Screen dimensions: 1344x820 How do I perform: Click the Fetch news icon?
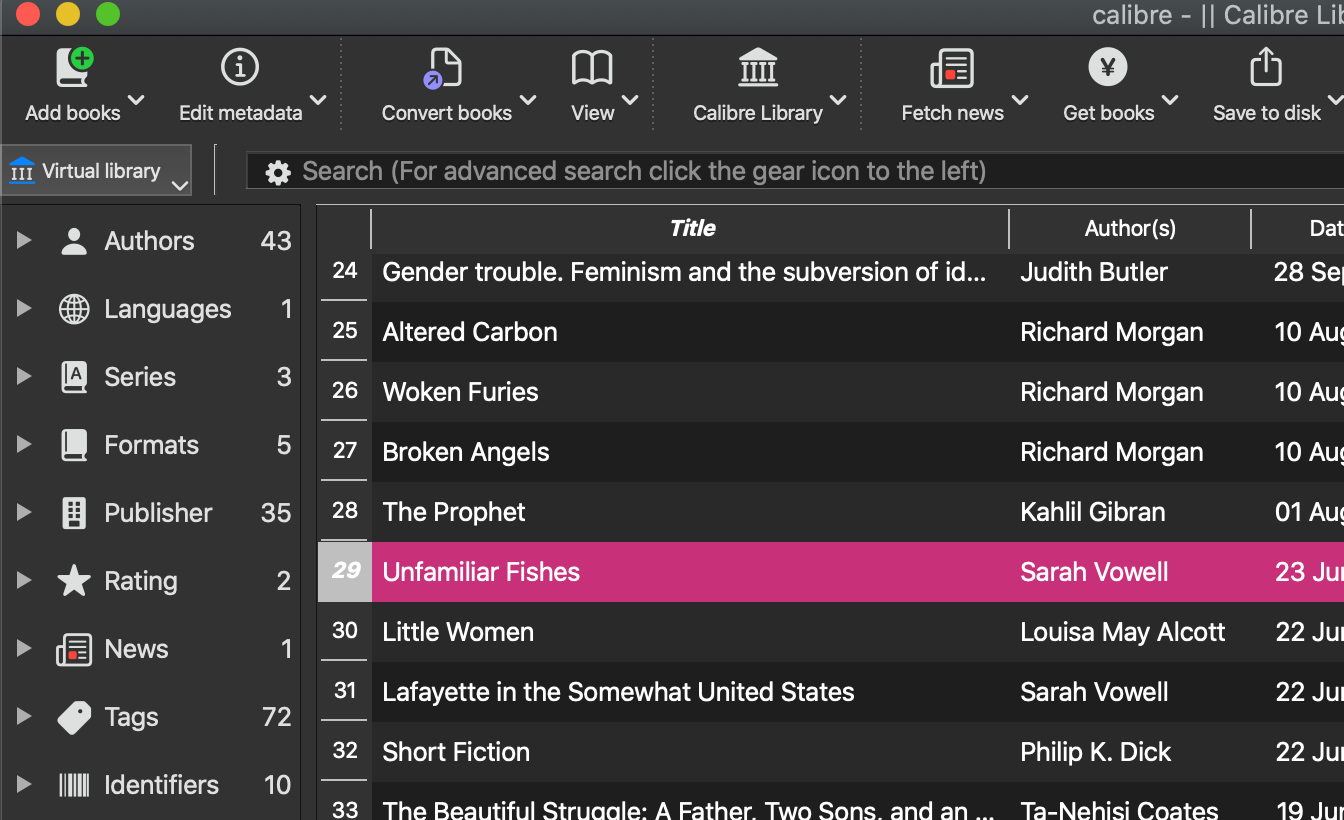[952, 70]
